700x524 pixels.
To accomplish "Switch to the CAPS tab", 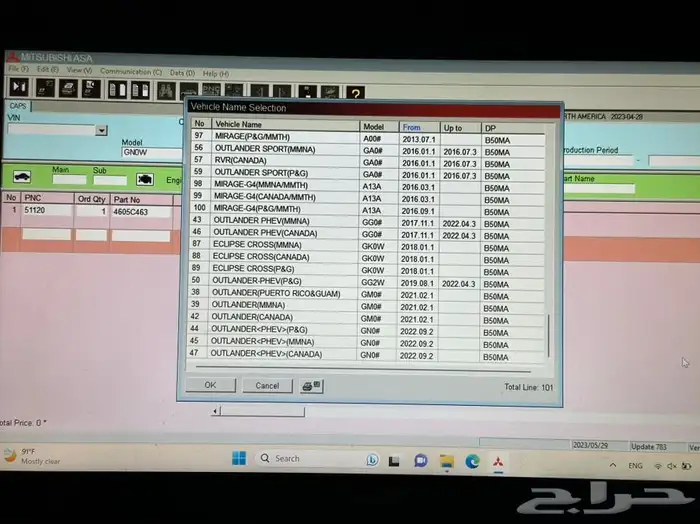I will [18, 105].
